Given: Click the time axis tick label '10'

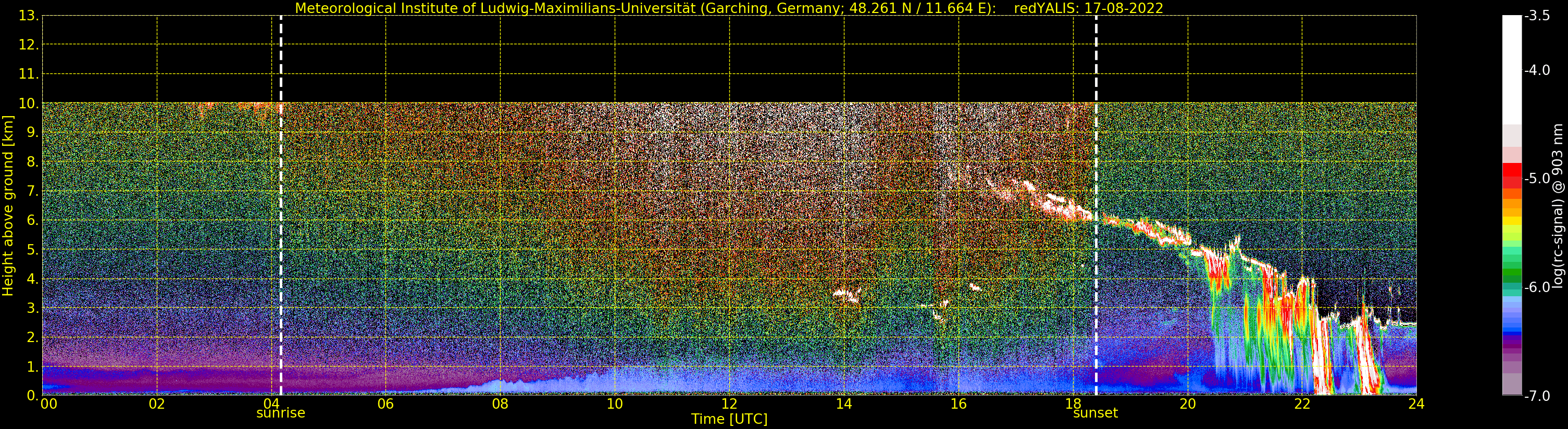Looking at the screenshot, I should (615, 404).
